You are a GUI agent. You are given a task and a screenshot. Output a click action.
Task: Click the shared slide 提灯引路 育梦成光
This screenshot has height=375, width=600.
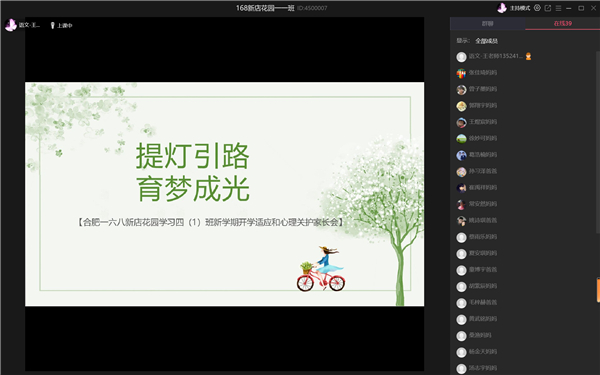(x=224, y=194)
